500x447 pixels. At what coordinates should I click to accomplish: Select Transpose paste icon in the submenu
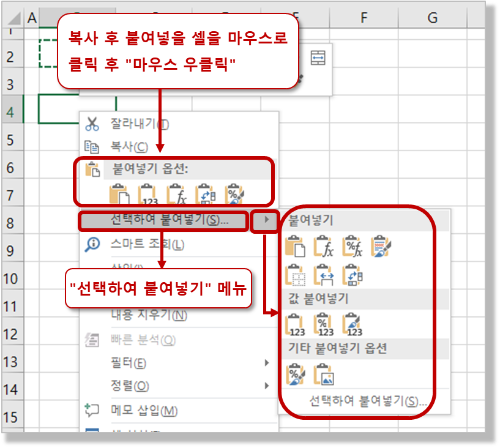[x=352, y=276]
